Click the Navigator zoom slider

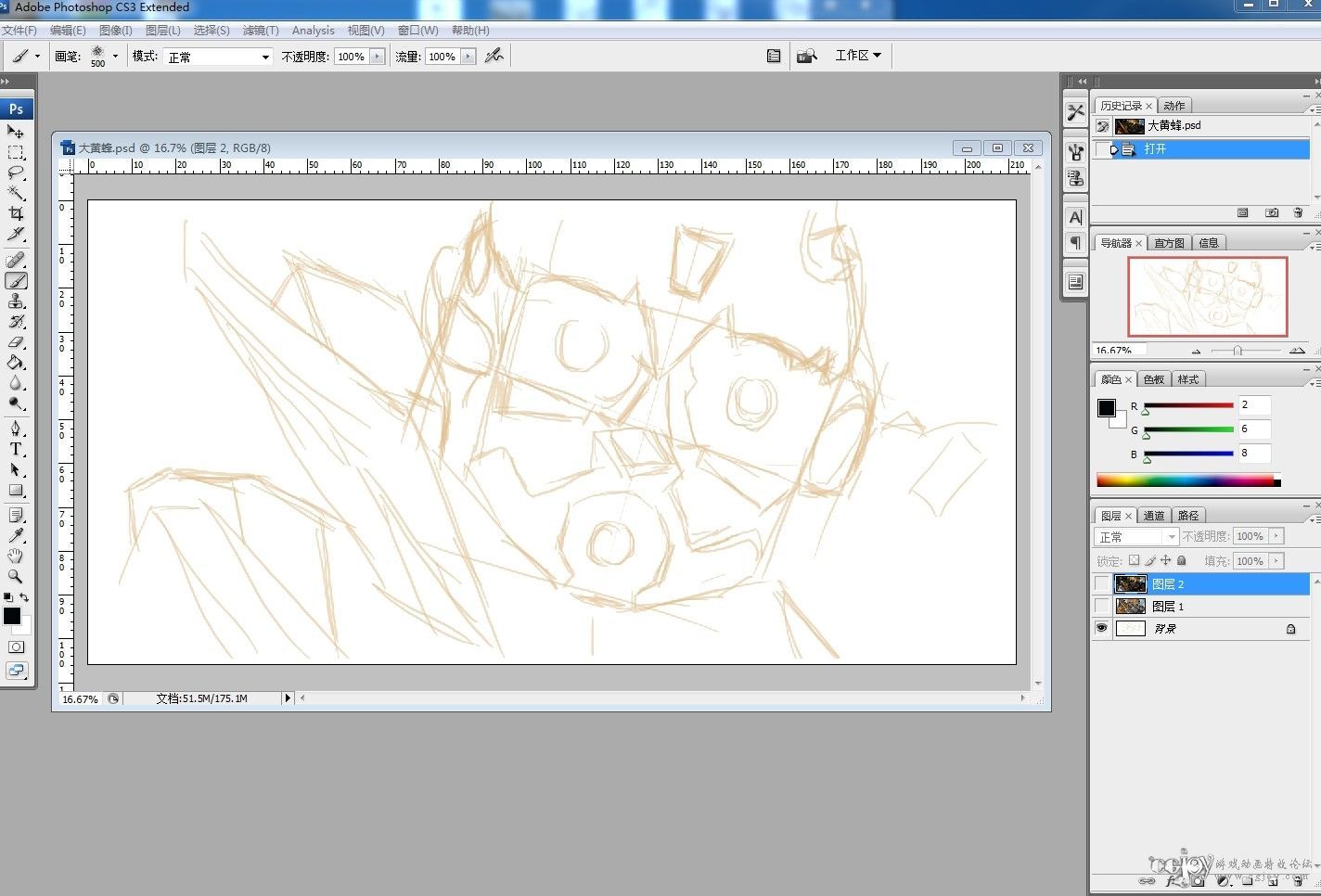point(1238,351)
